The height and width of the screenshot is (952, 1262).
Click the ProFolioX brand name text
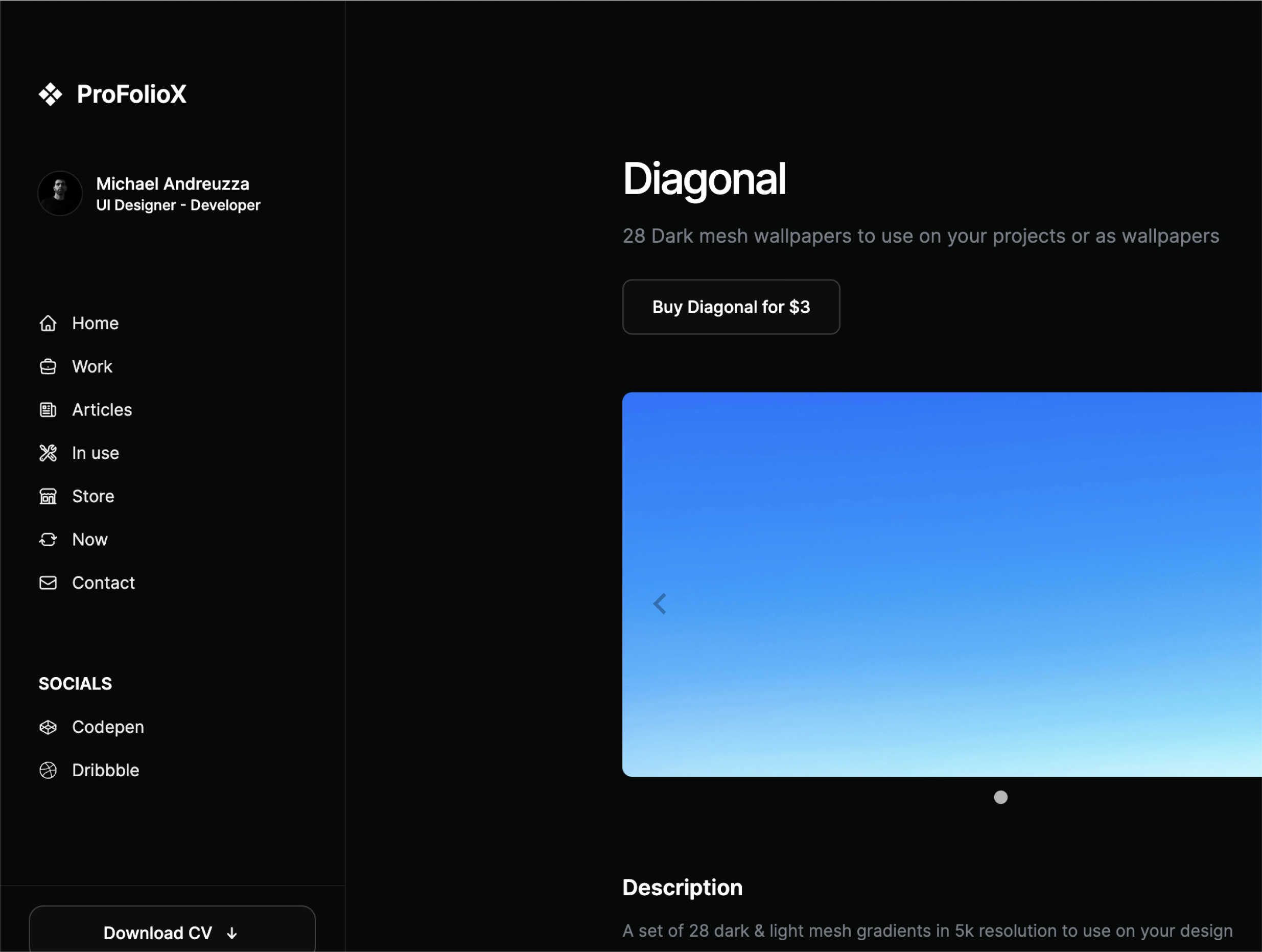click(132, 94)
